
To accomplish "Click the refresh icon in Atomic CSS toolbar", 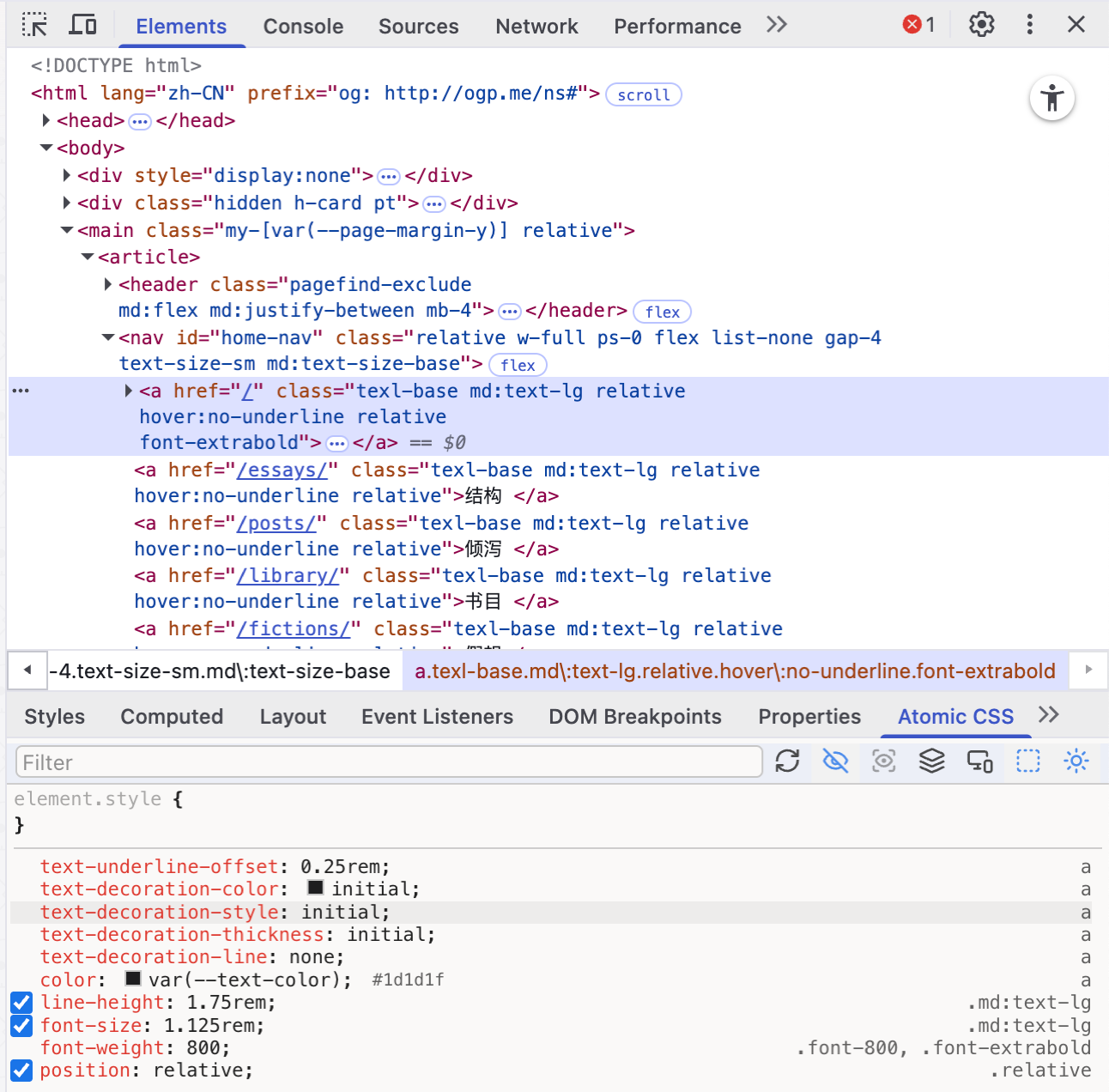I will click(787, 761).
